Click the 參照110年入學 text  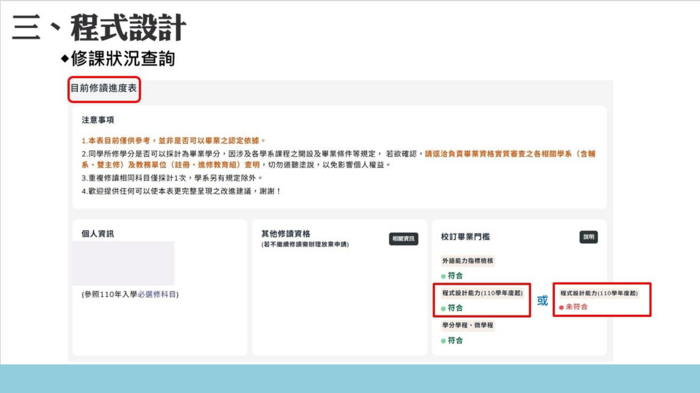(109, 294)
